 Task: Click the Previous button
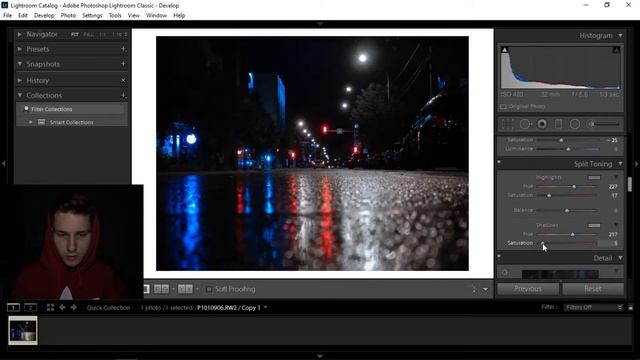point(528,289)
